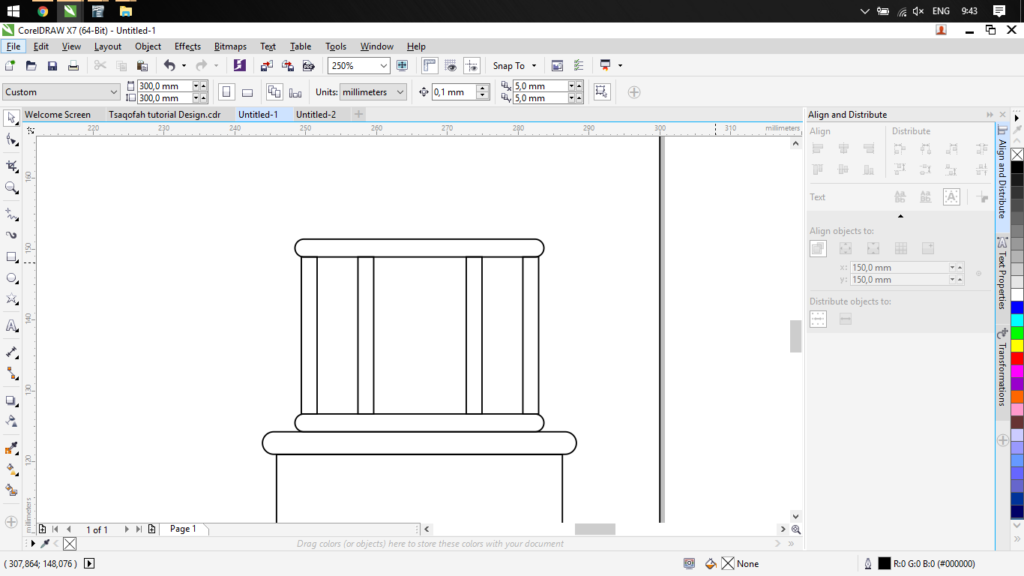Viewport: 1024px width, 576px height.
Task: Toggle show rulers button
Action: point(429,66)
